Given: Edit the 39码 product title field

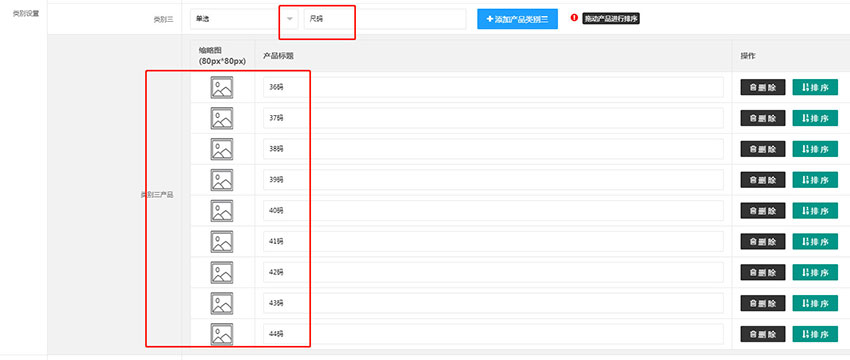Looking at the screenshot, I should [493, 180].
